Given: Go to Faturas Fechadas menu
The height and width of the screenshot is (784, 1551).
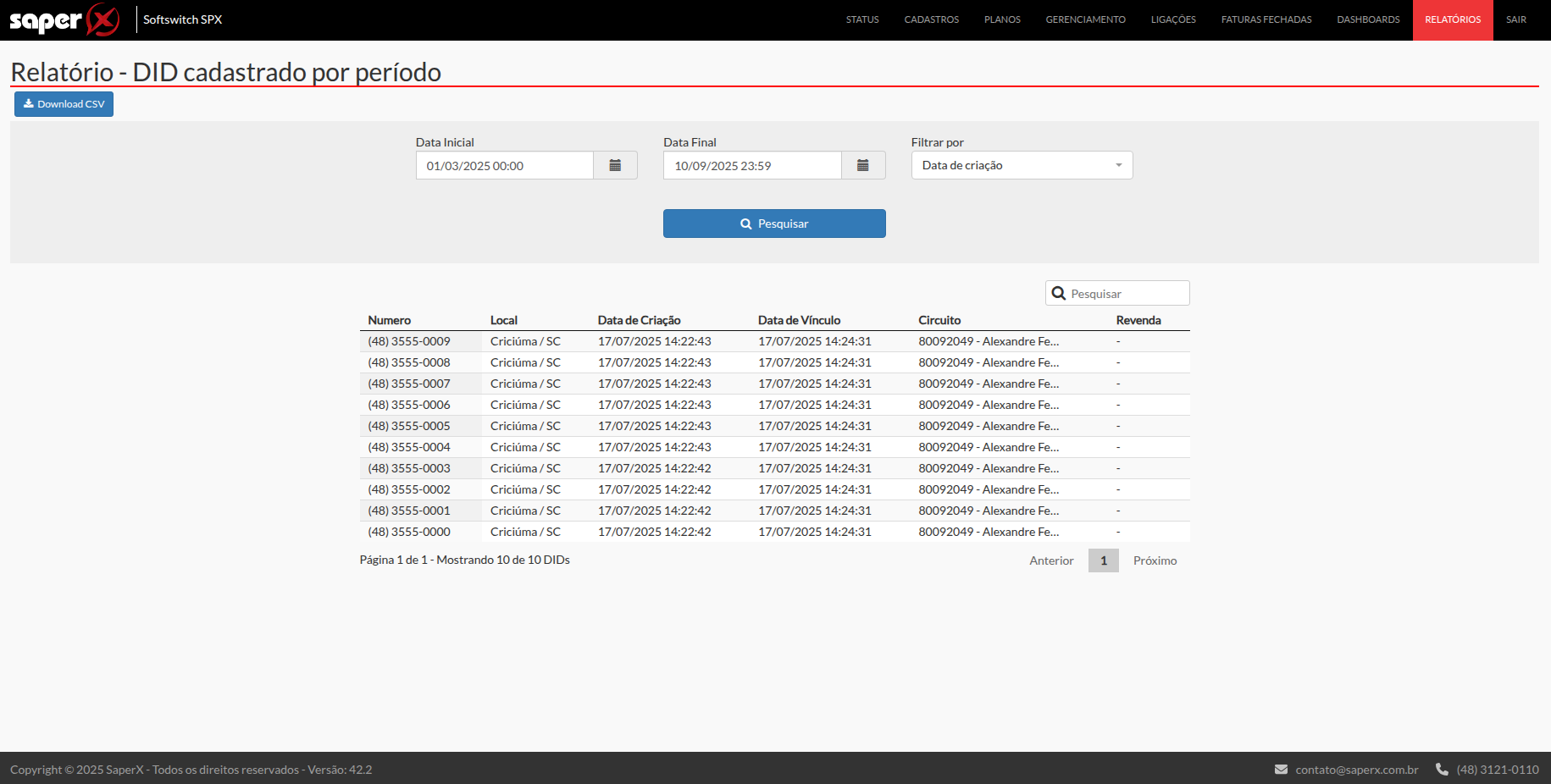Looking at the screenshot, I should (1266, 19).
